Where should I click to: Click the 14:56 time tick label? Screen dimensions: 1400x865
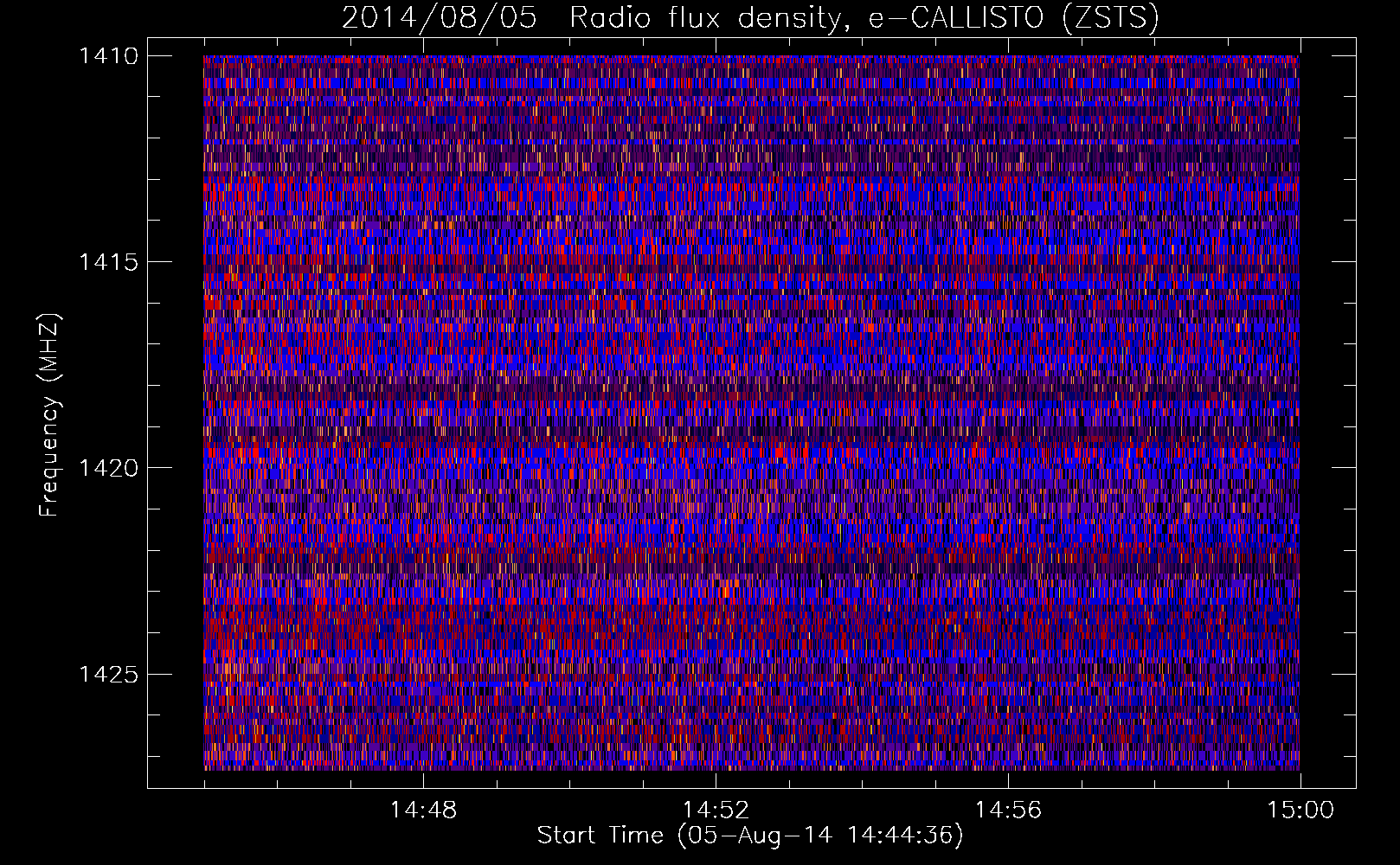tap(1008, 811)
